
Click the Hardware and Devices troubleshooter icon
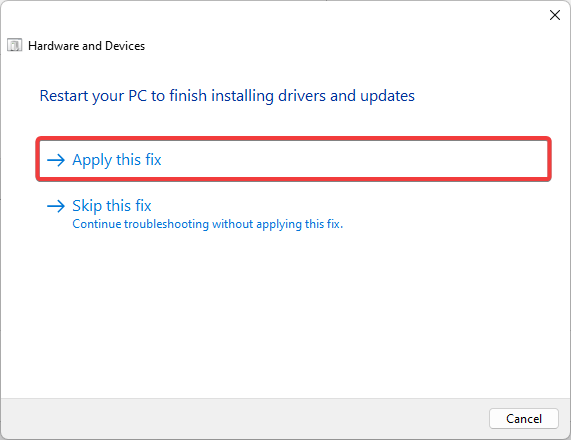pyautogui.click(x=15, y=46)
